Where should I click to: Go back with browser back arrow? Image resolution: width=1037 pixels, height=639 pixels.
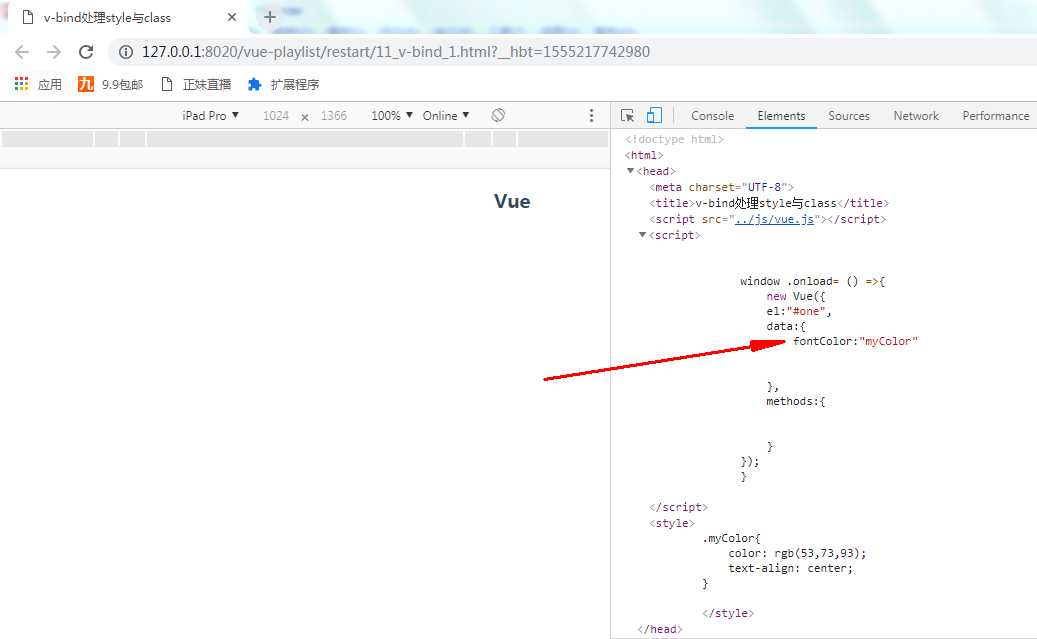(x=22, y=52)
